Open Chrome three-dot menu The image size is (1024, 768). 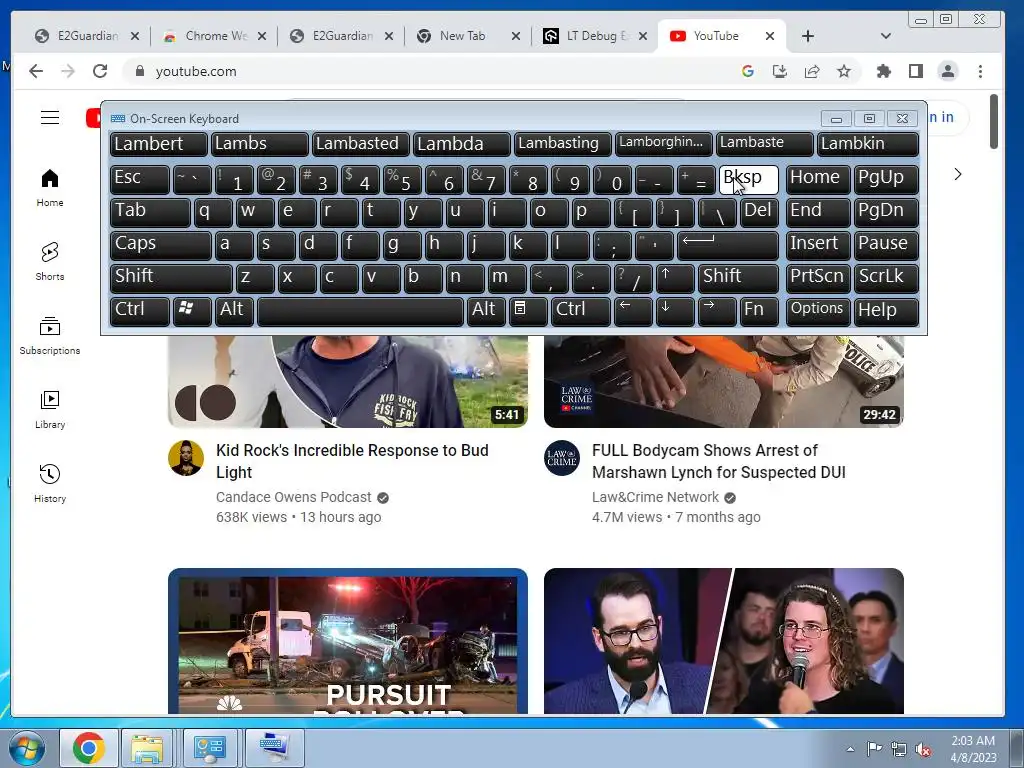click(x=980, y=71)
